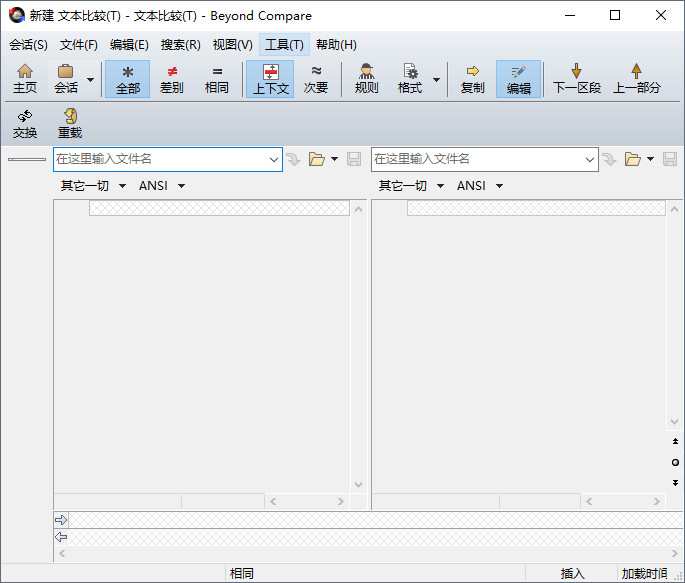The image size is (685, 583).
Task: Toggle the 次要 minor differences option
Action: coord(316,79)
